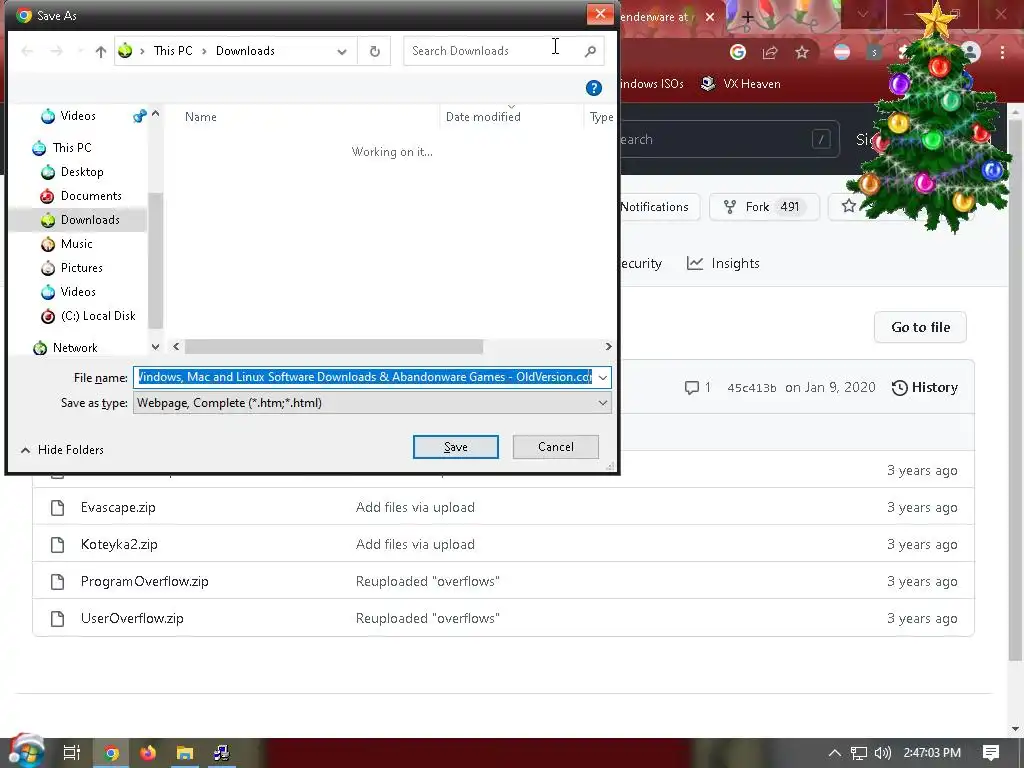Click horizontal scrollbar left arrow

[x=176, y=347]
